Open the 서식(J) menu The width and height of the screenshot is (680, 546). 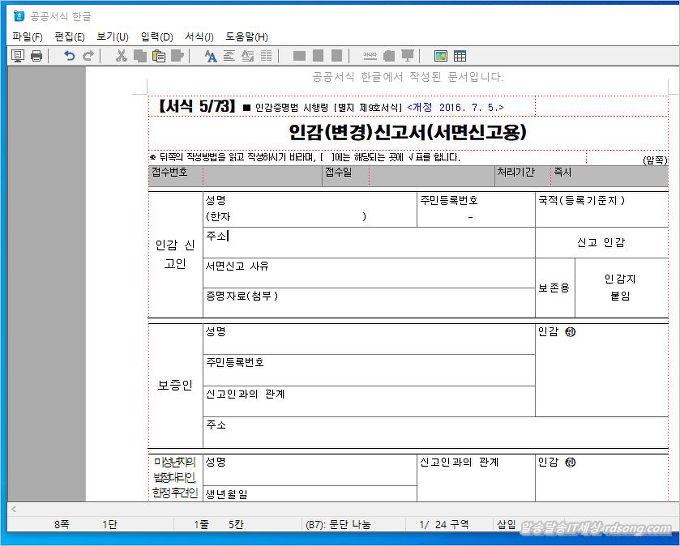(x=199, y=37)
